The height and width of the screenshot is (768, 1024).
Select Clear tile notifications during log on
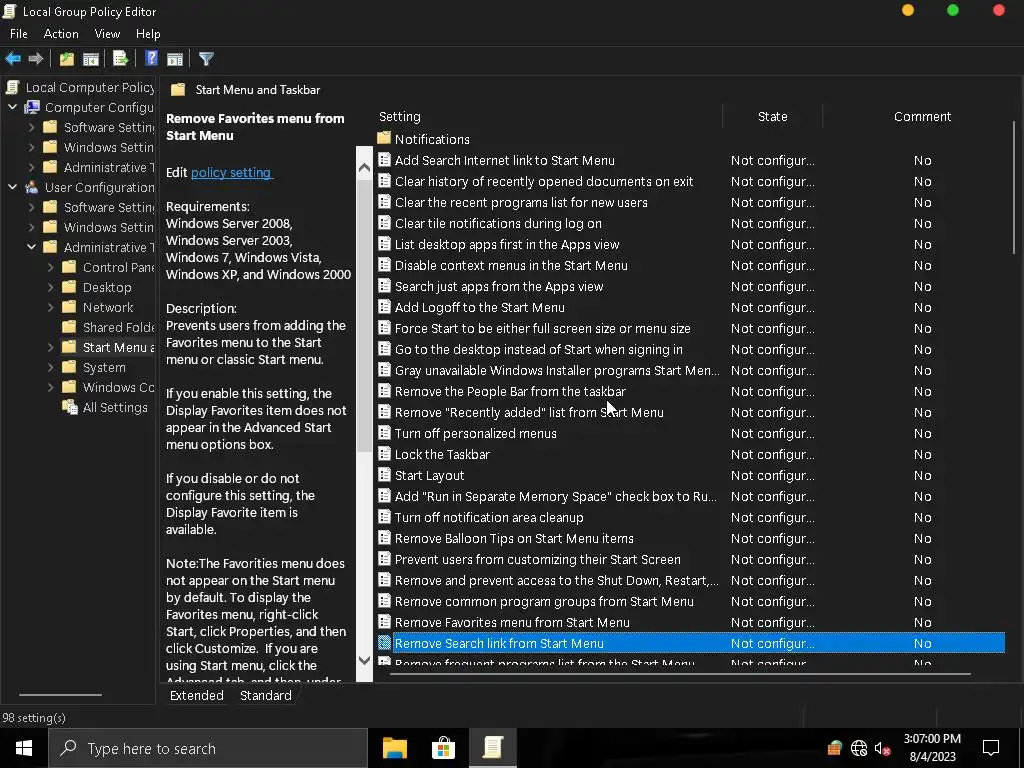tap(498, 223)
